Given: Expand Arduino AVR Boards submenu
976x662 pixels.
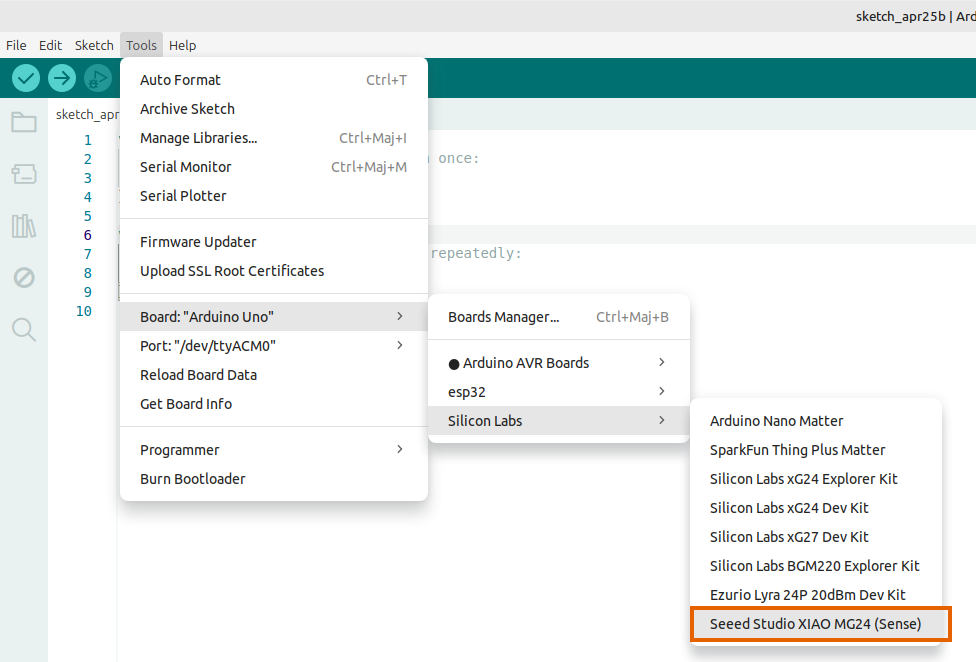Looking at the screenshot, I should point(559,363).
